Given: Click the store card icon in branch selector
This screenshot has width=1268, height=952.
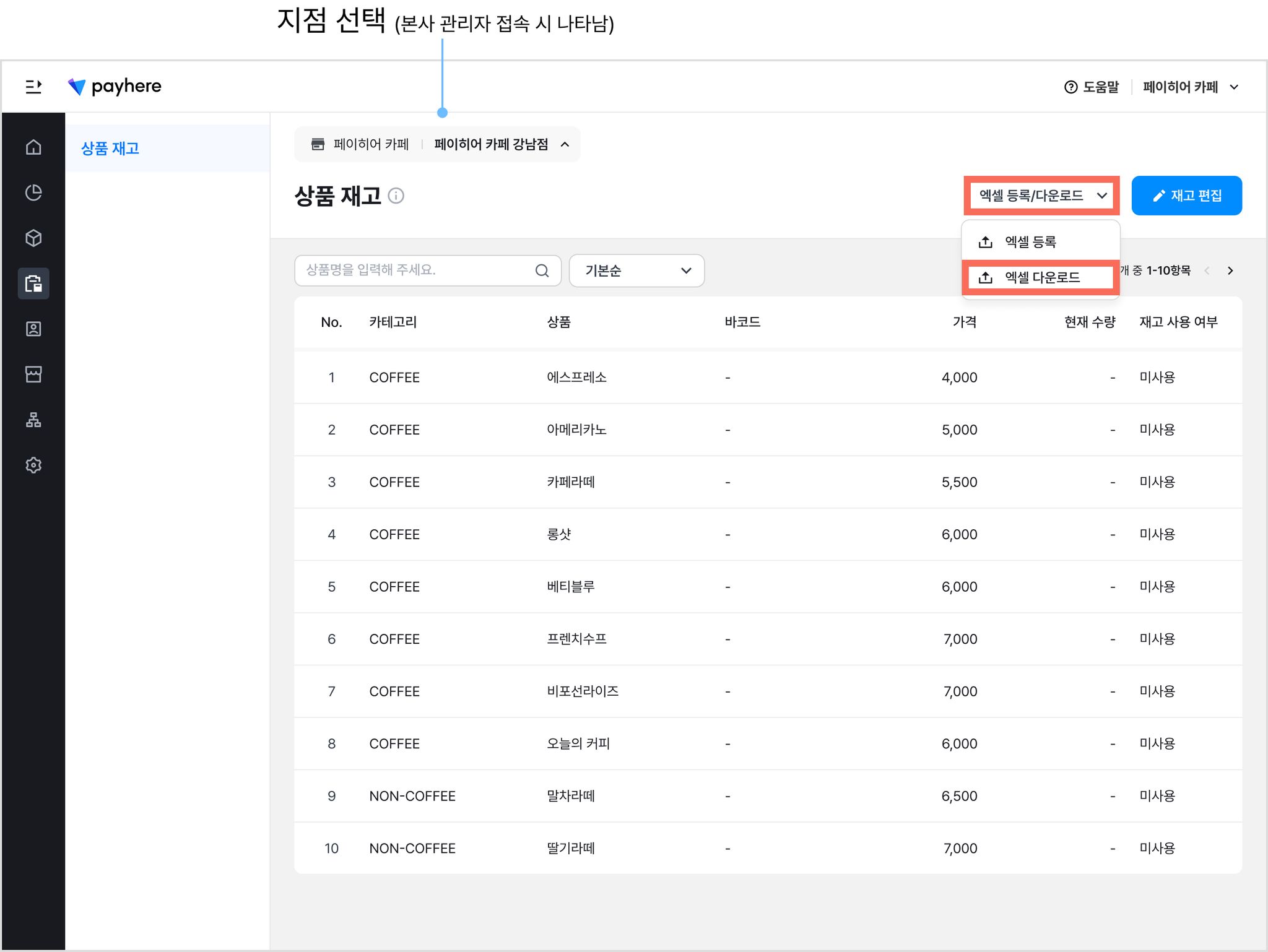Looking at the screenshot, I should click(318, 144).
